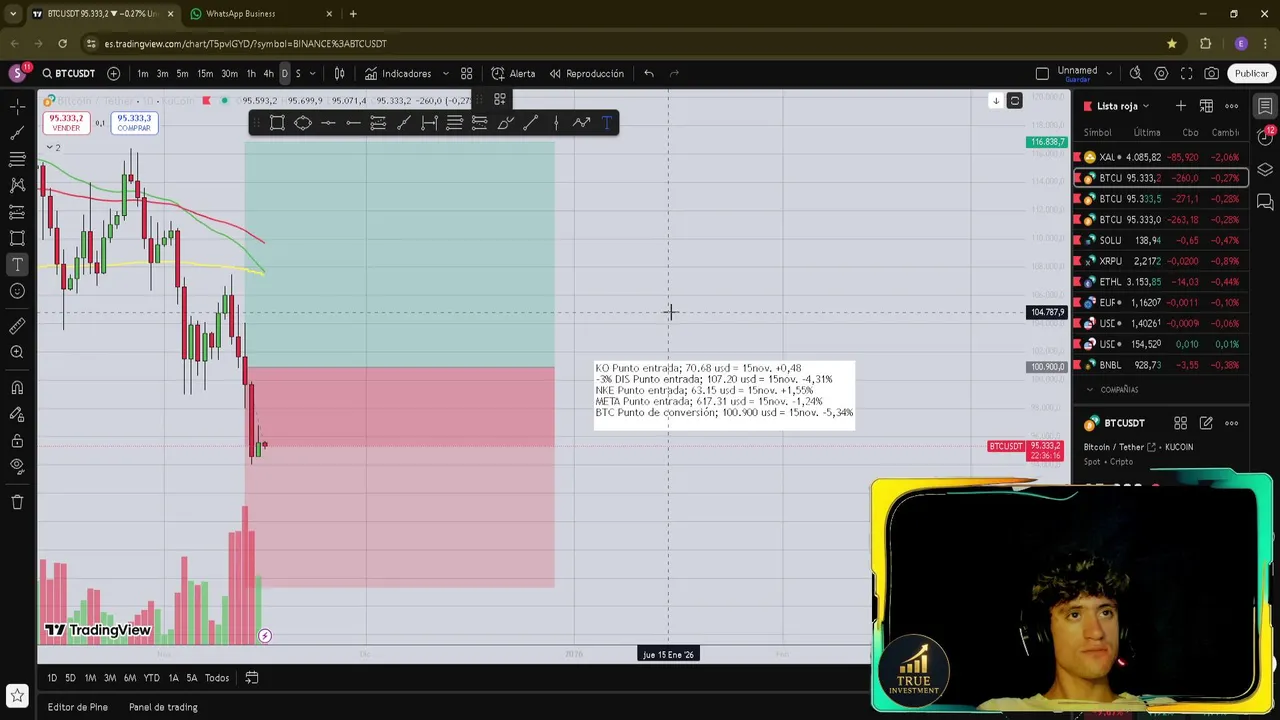This screenshot has width=1280, height=720.
Task: Click the trash icon to remove drawings
Action: (x=17, y=502)
